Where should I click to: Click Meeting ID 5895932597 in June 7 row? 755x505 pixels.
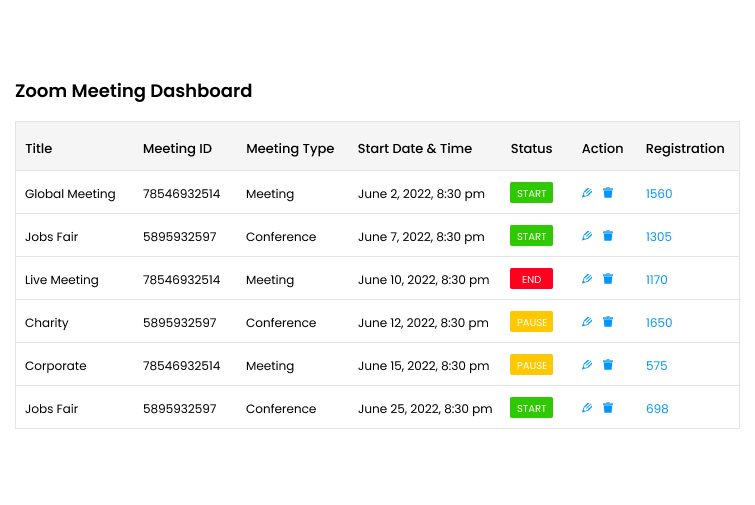[180, 236]
